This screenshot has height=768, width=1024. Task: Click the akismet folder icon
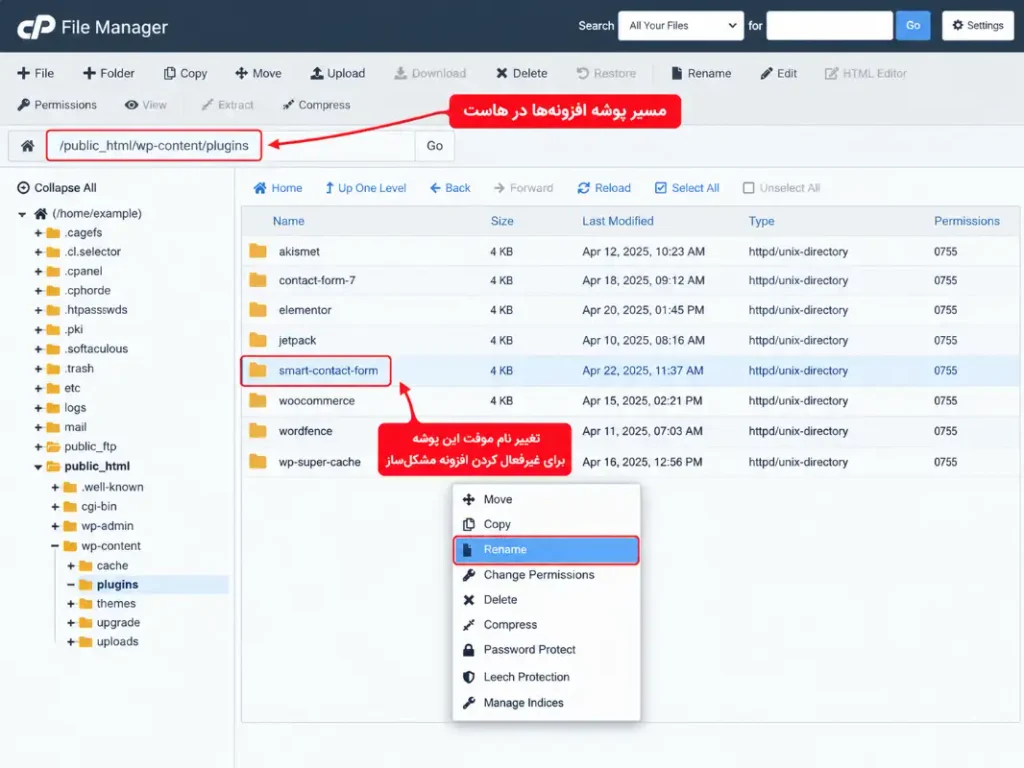tap(258, 251)
